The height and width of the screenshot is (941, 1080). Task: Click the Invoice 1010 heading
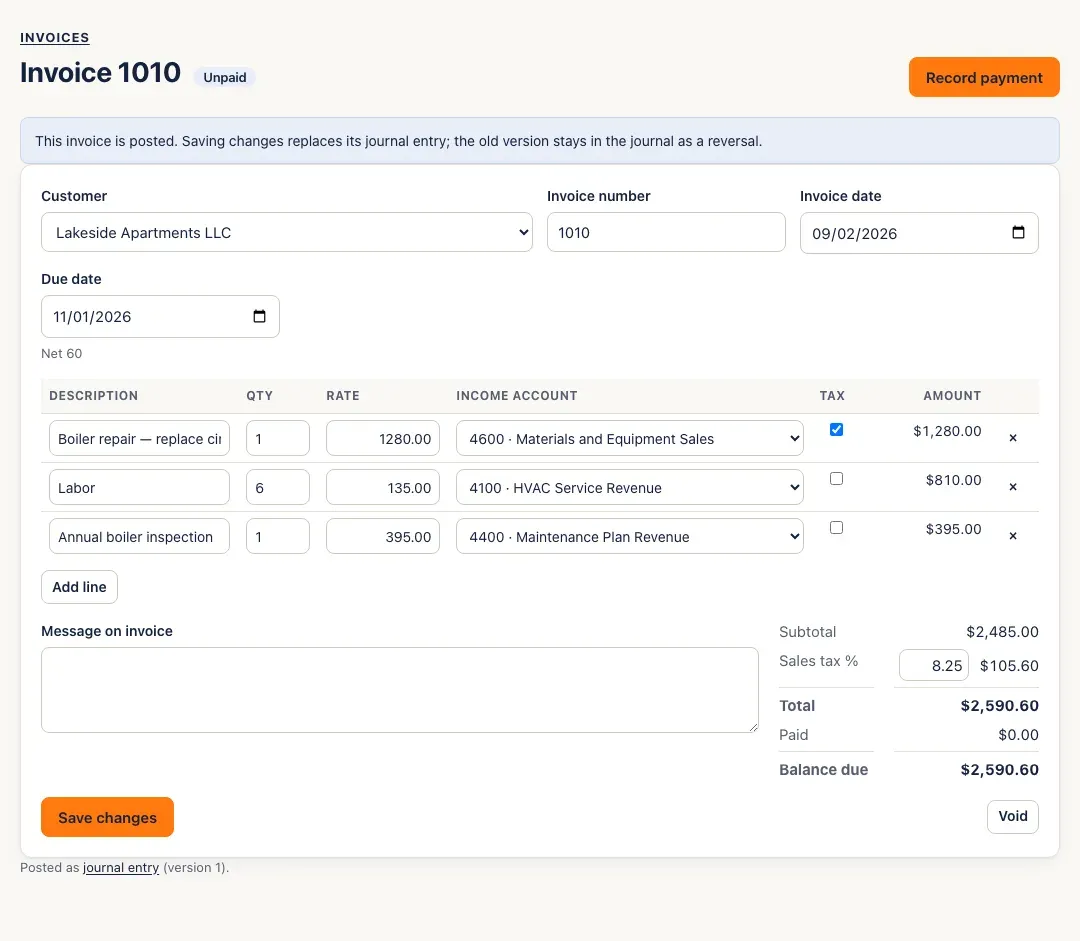coord(101,72)
